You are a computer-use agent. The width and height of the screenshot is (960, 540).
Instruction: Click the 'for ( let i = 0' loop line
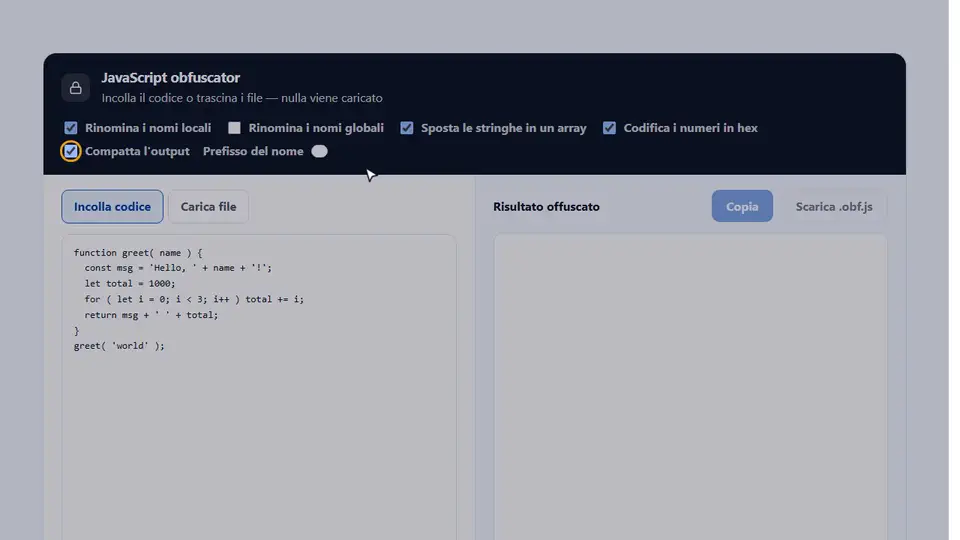(194, 299)
